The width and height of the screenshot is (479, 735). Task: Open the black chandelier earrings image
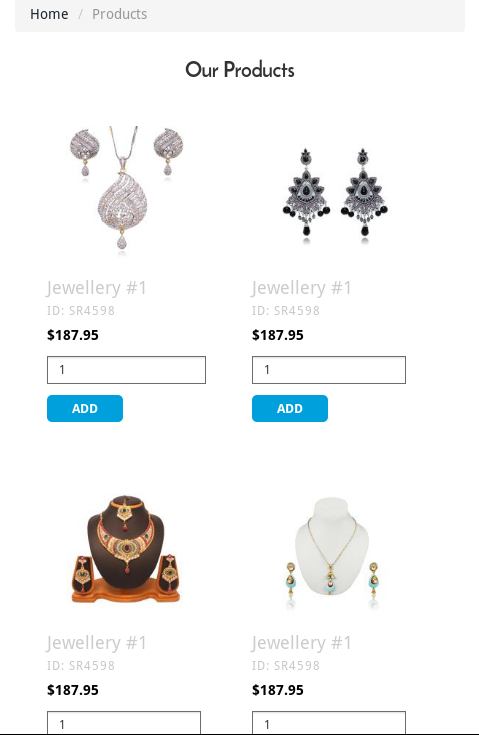pos(335,195)
